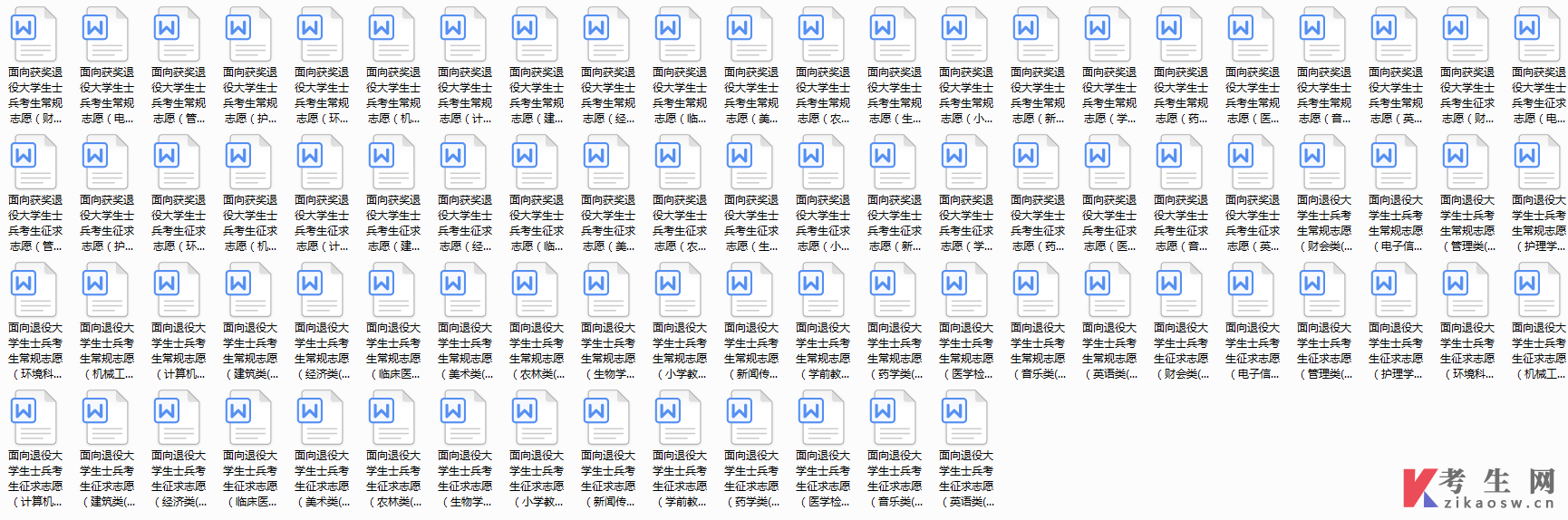
Task: Select Word icon for 获奖退役征求志愿（经… file
Action: (463, 162)
